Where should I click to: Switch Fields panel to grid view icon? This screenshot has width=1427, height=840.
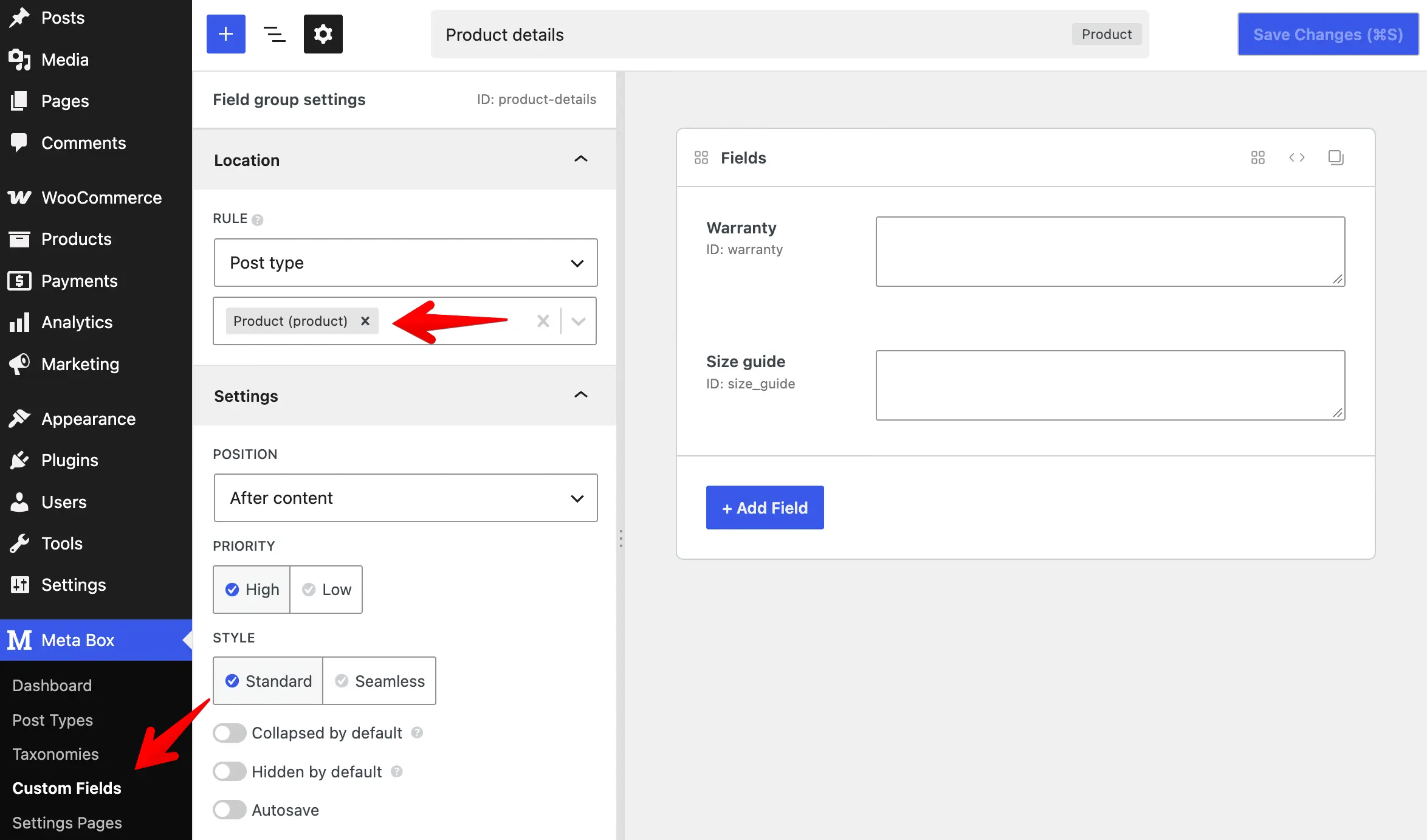pos(1257,157)
